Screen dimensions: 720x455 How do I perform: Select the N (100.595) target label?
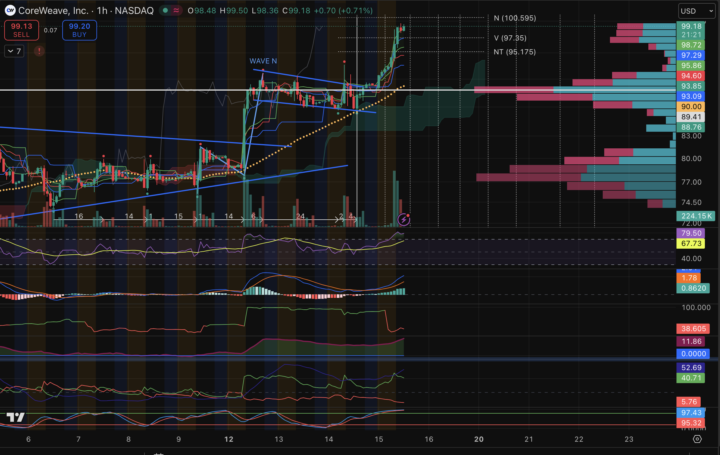tap(515, 18)
